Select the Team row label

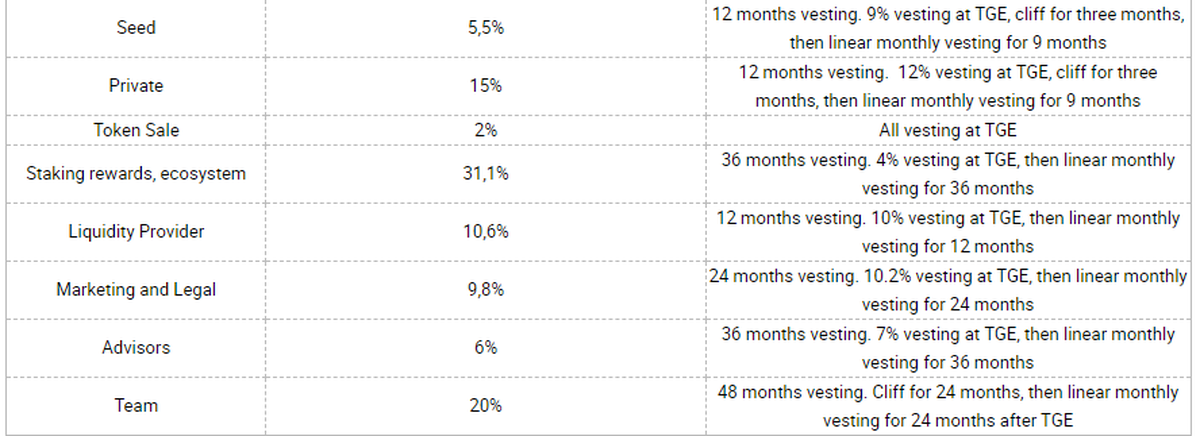136,406
